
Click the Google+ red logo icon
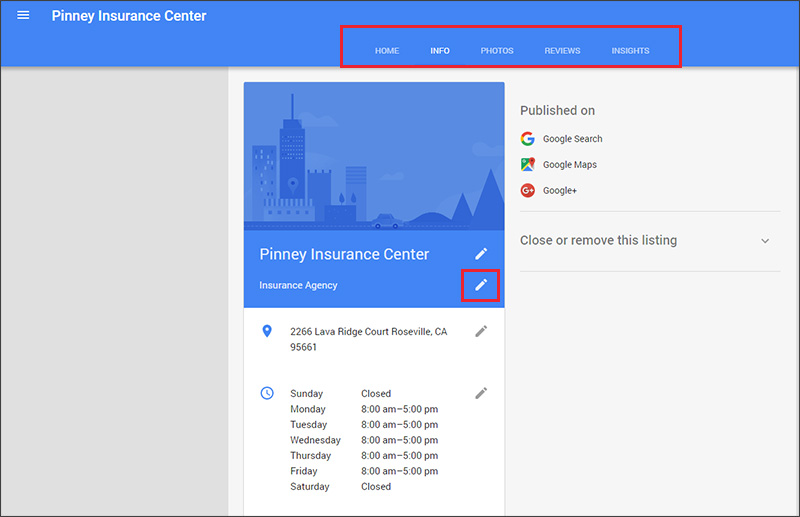[528, 190]
